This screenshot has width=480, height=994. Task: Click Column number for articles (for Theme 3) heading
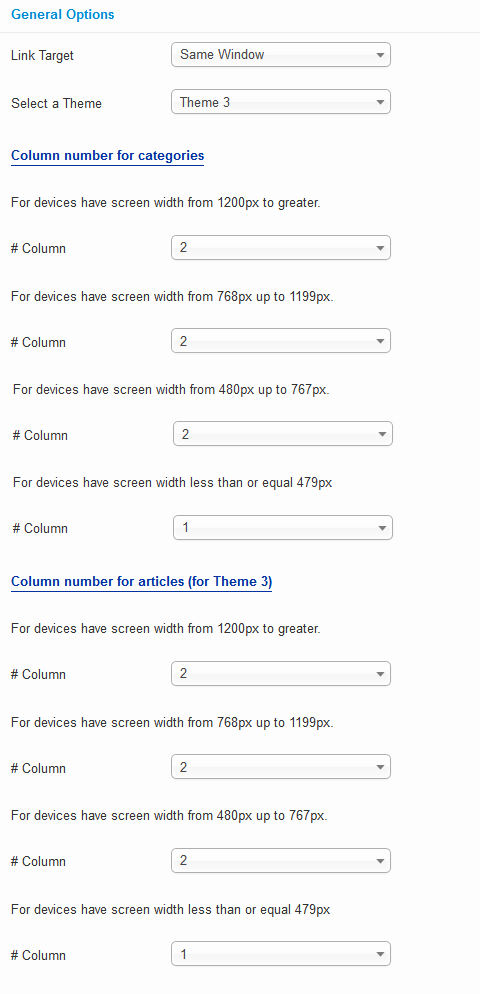pyautogui.click(x=141, y=581)
